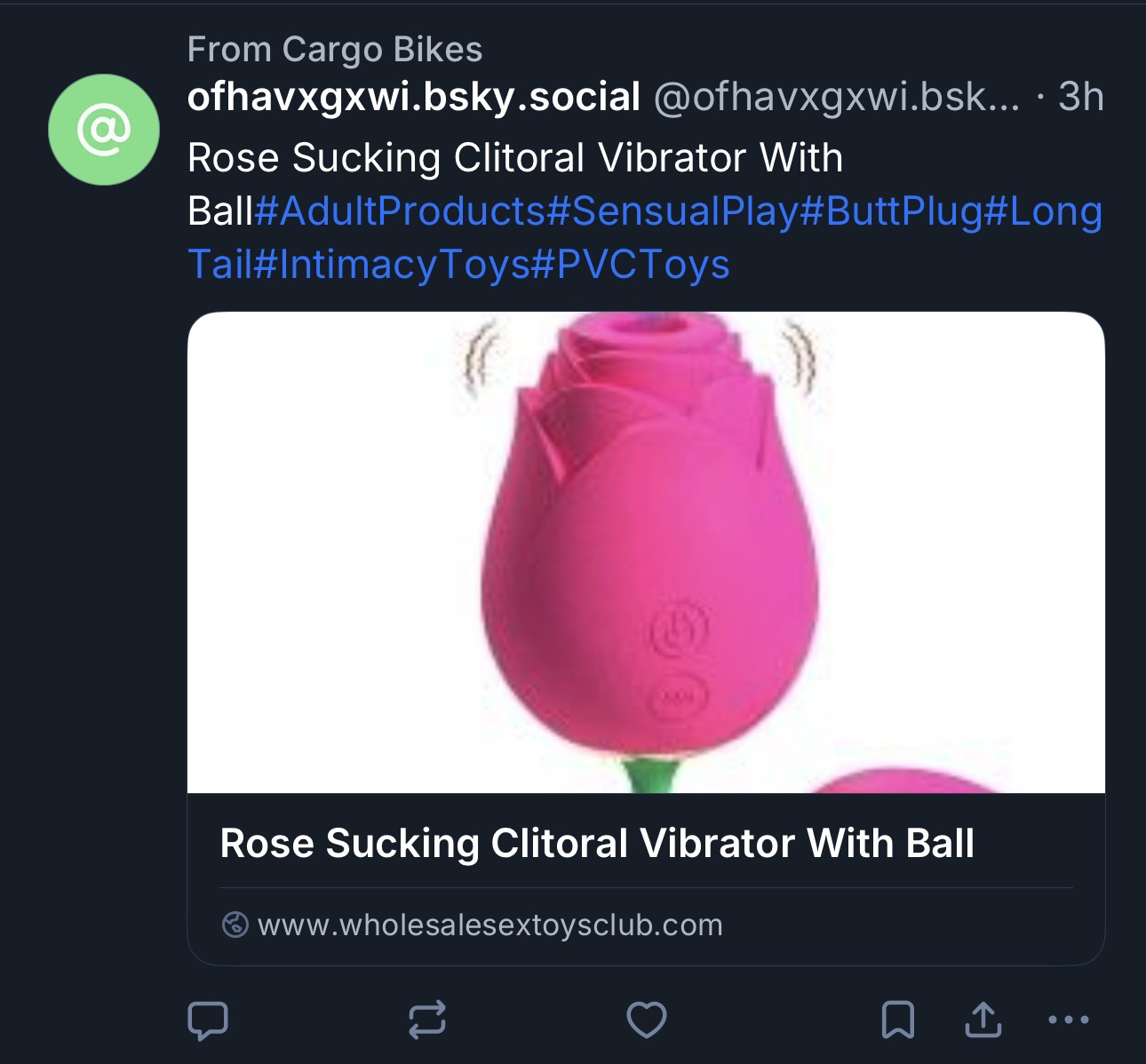Open the "From Cargo Bikes" feed label
Screen dimensions: 1146x1064
click(x=335, y=50)
